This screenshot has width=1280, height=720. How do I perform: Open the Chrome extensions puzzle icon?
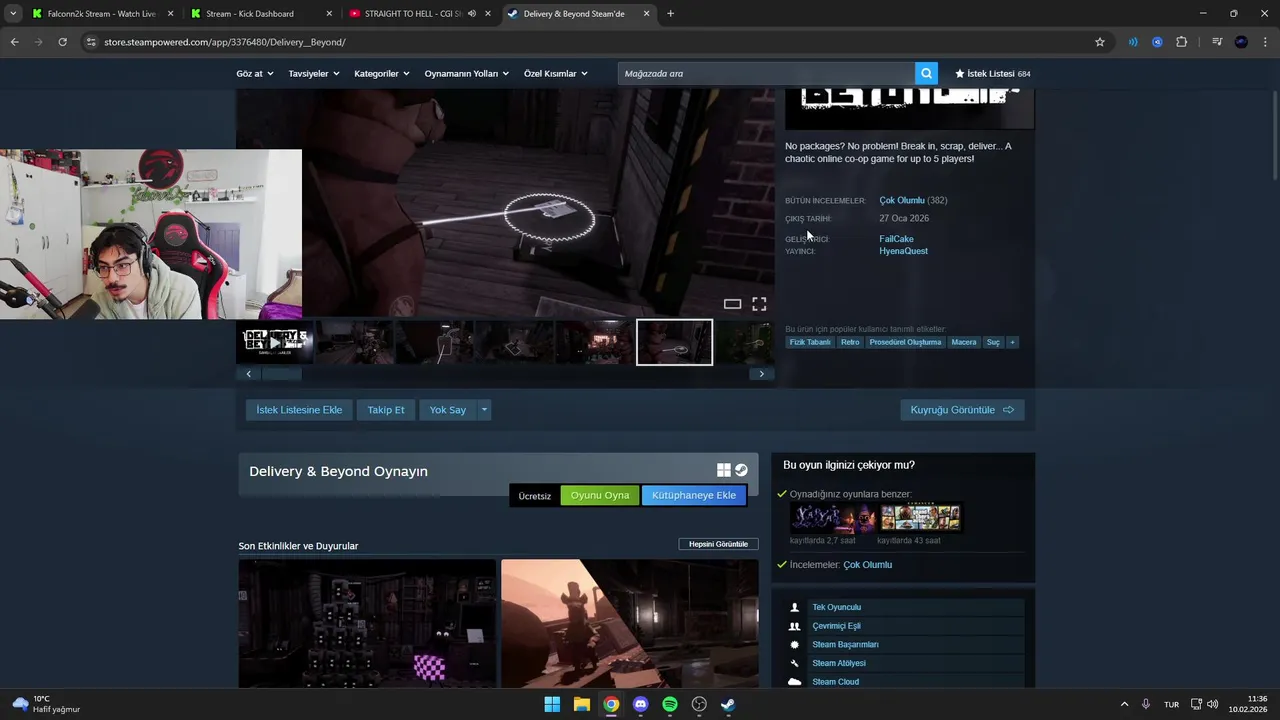(x=1182, y=42)
